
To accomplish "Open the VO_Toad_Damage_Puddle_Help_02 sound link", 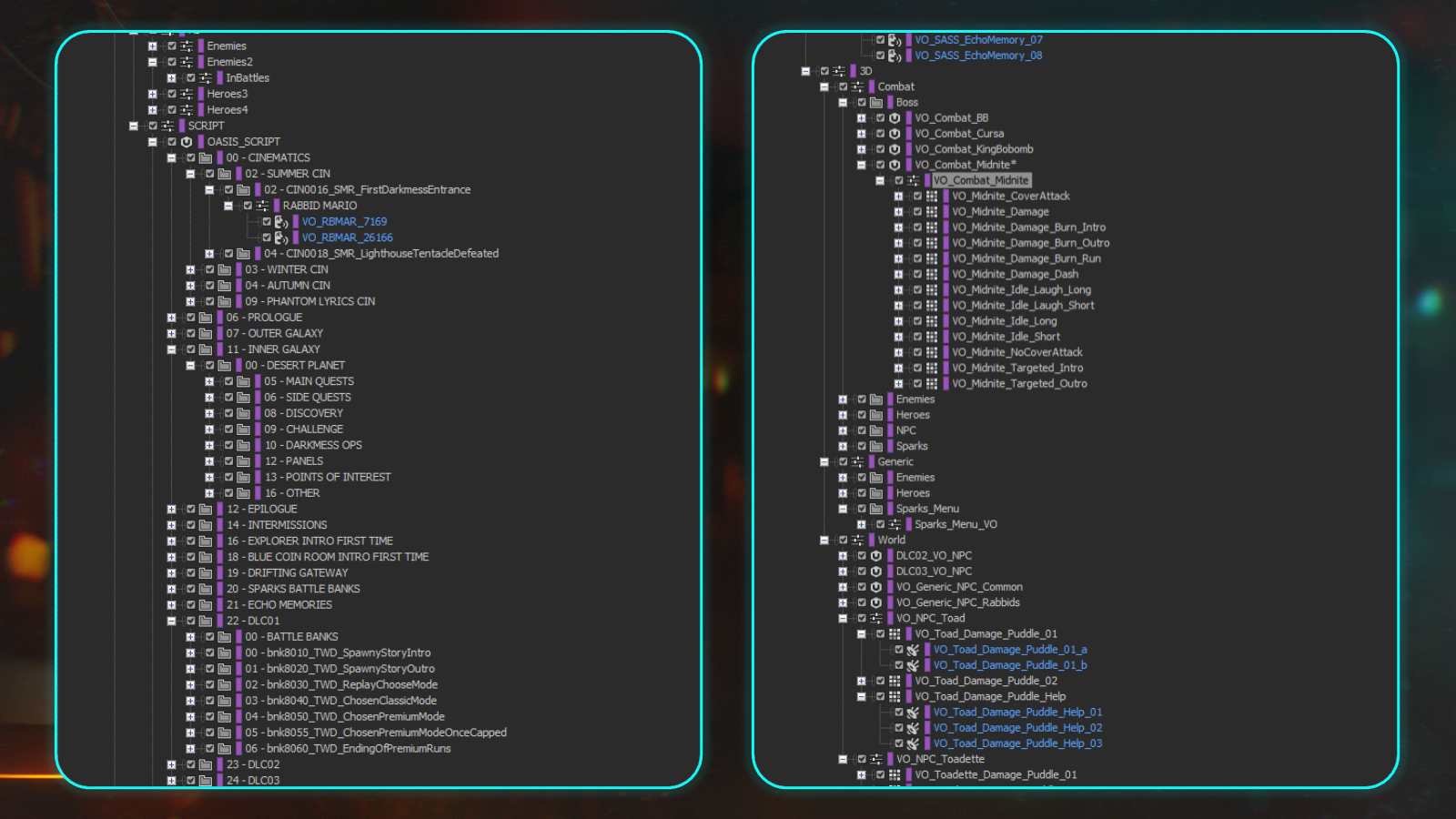I will (x=1017, y=728).
